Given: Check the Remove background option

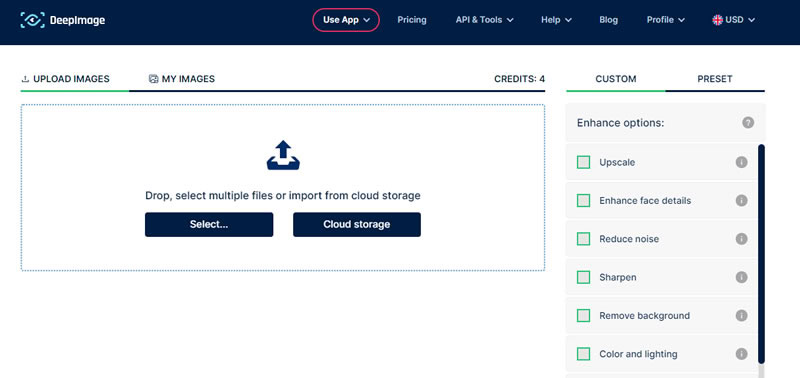Looking at the screenshot, I should pyautogui.click(x=583, y=315).
